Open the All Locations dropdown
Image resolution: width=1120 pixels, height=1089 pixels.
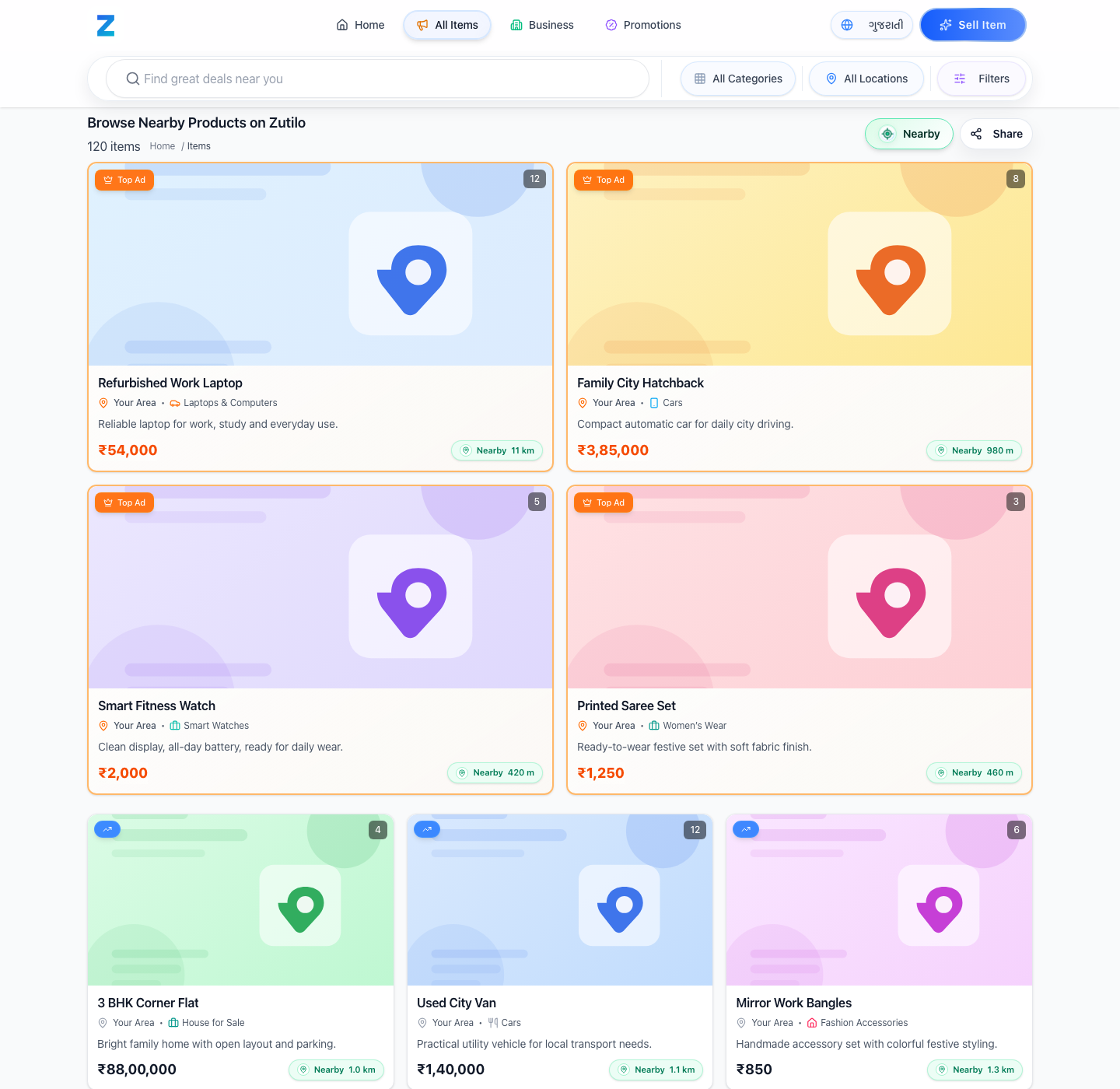(x=866, y=79)
